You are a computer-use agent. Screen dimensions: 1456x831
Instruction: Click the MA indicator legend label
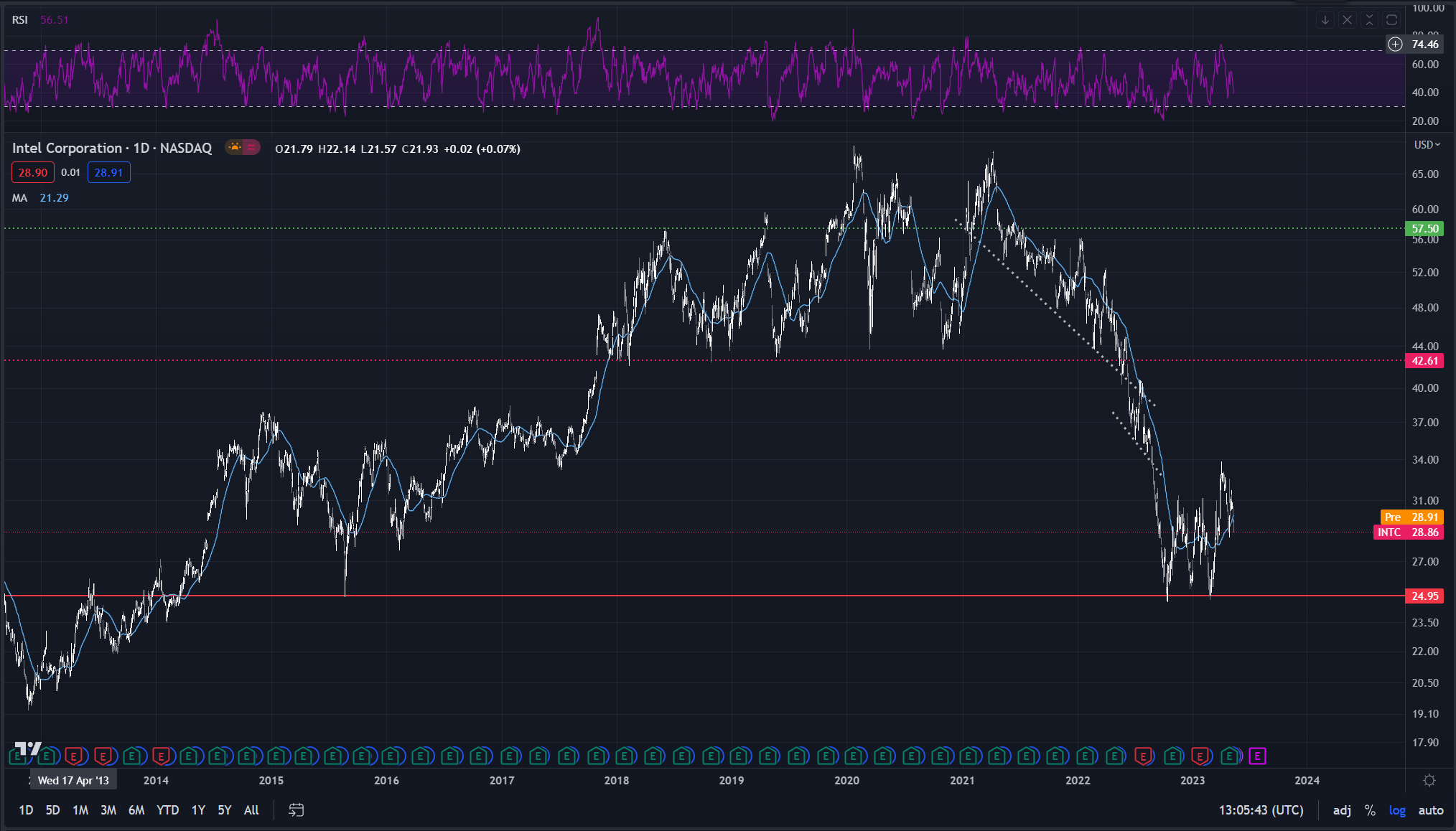pos(19,198)
